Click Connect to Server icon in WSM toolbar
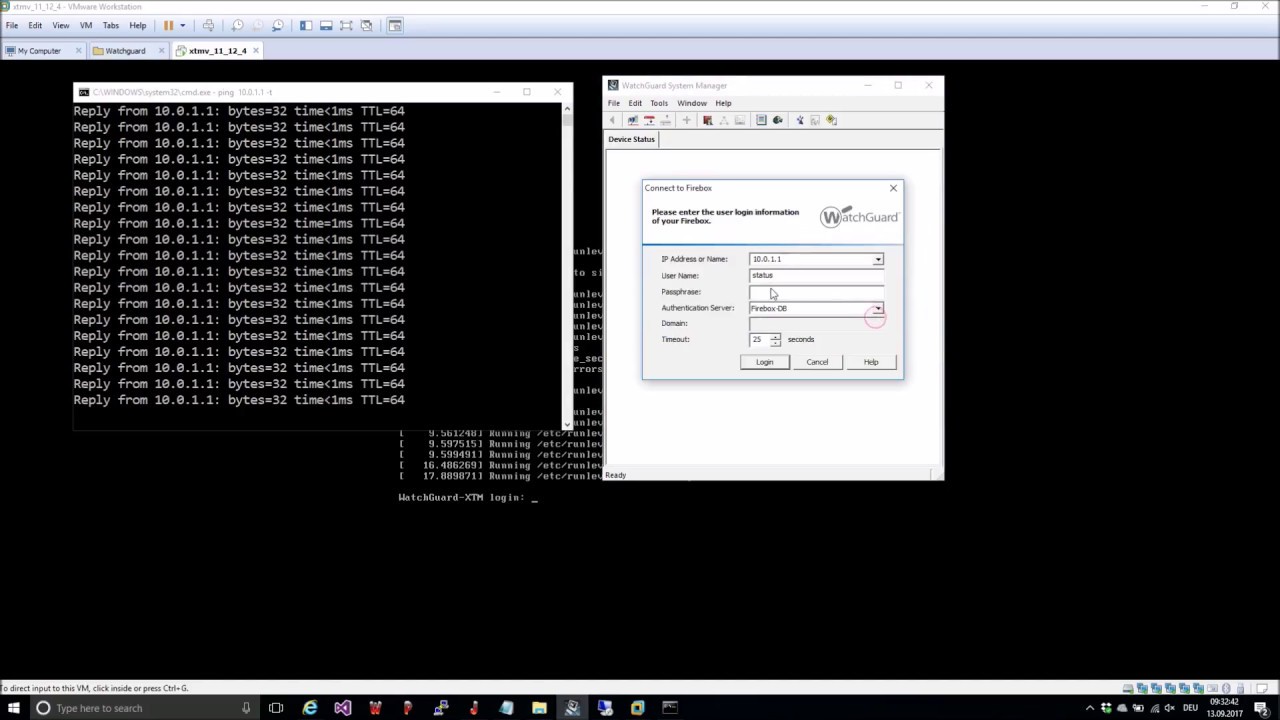The height and width of the screenshot is (720, 1280). coord(649,120)
